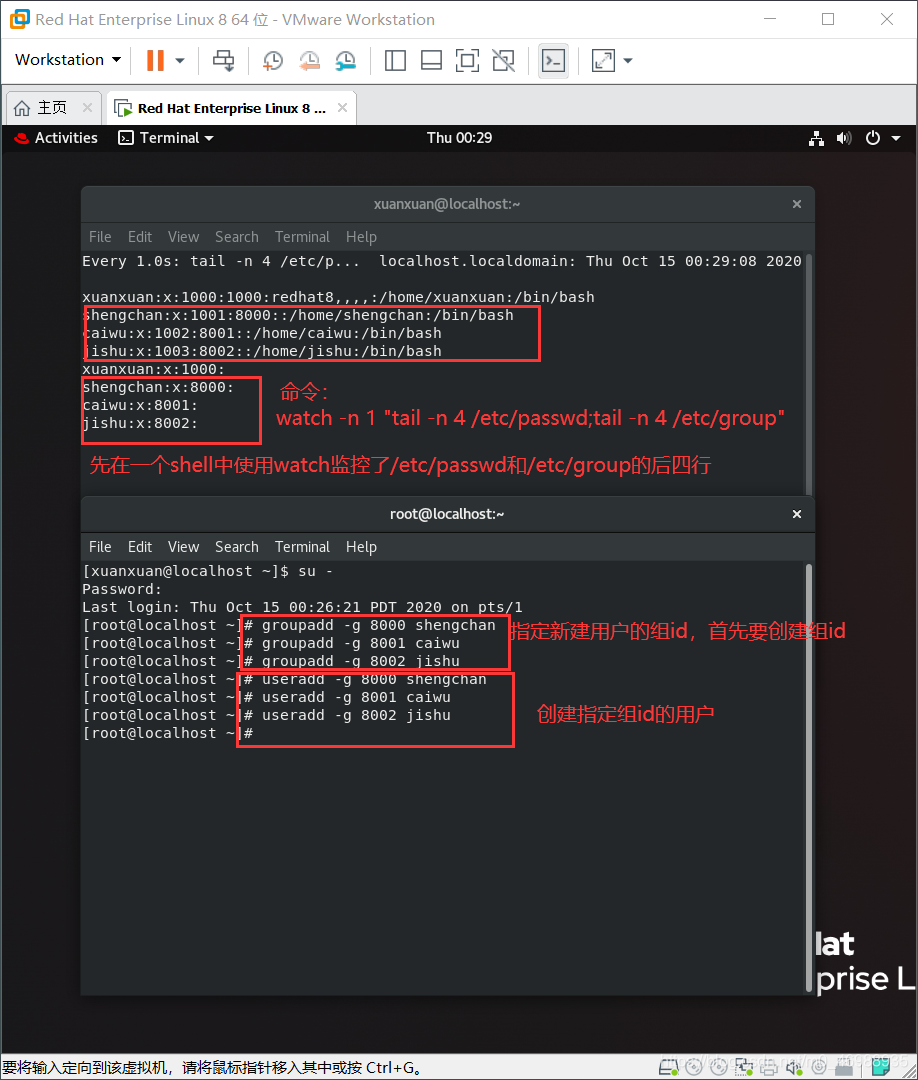
Task: Open Terminal menu in xuanxuan terminal
Action: 302,237
